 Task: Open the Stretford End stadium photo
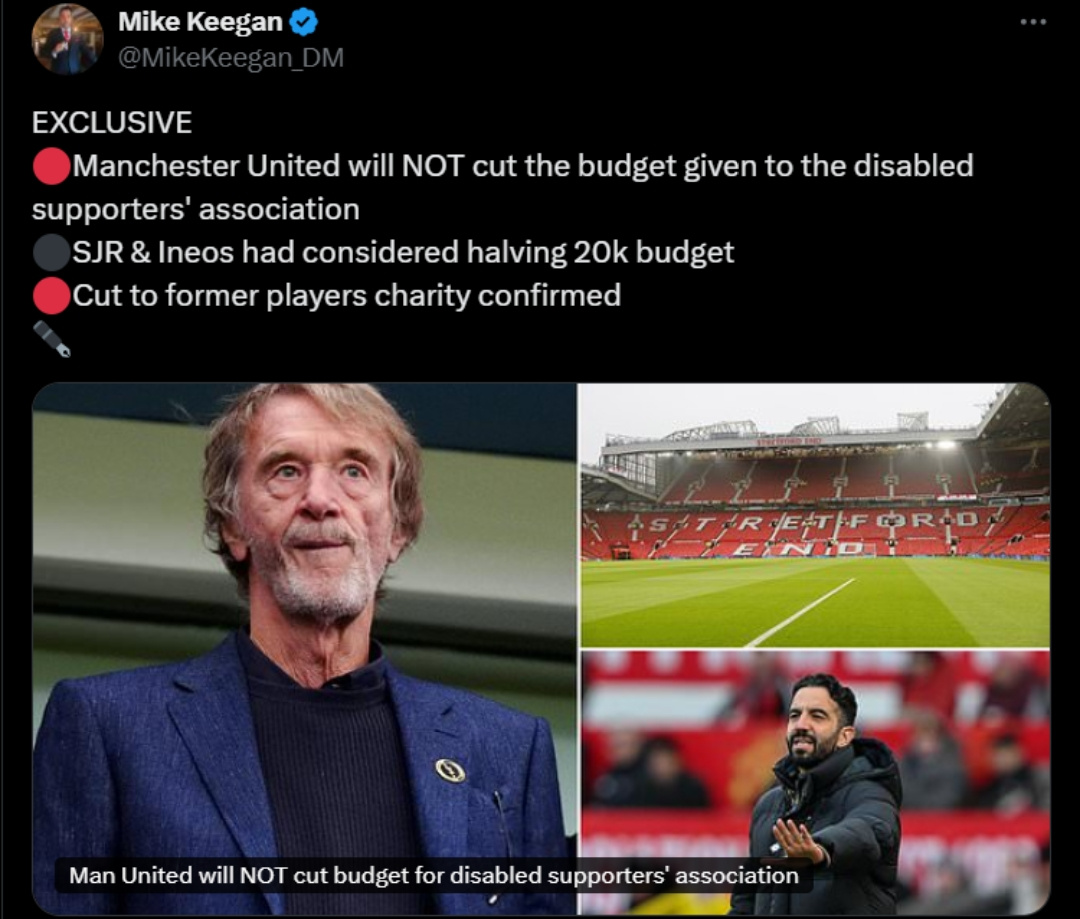pos(815,515)
